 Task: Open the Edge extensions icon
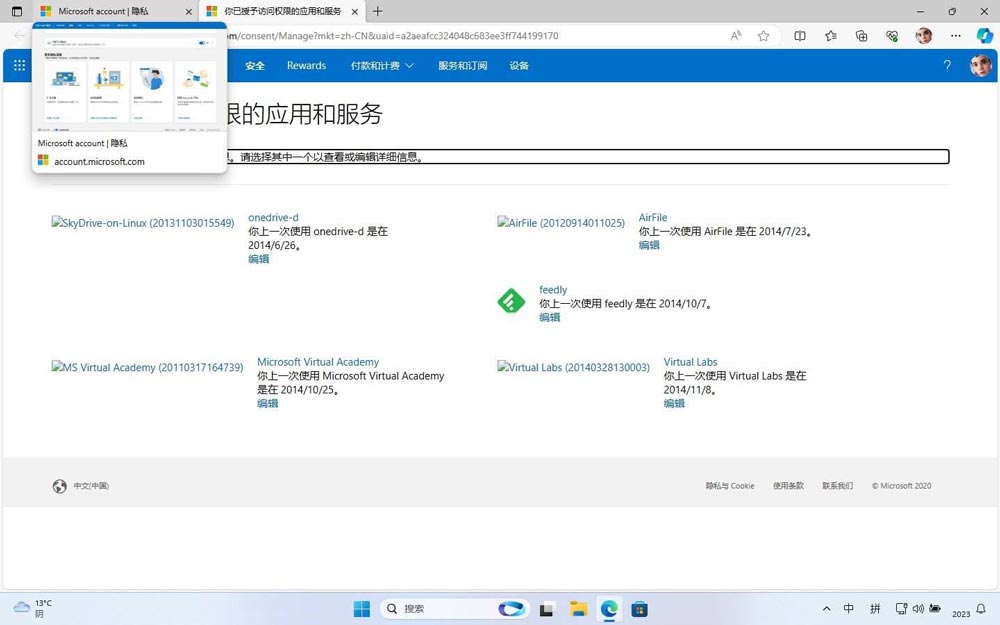pyautogui.click(x=892, y=36)
